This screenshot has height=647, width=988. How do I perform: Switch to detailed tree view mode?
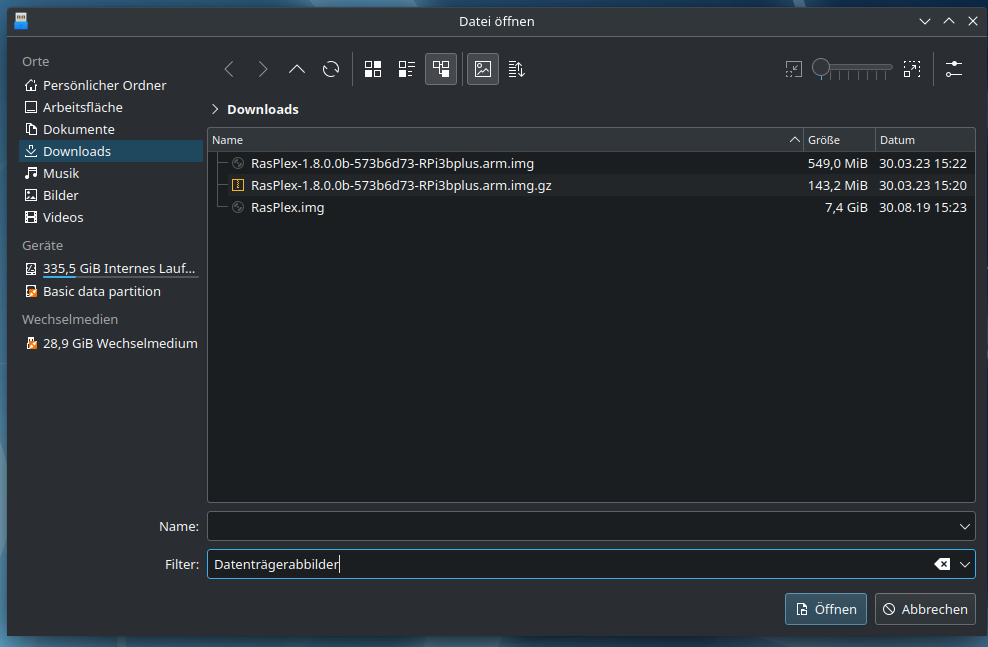pyautogui.click(x=441, y=69)
